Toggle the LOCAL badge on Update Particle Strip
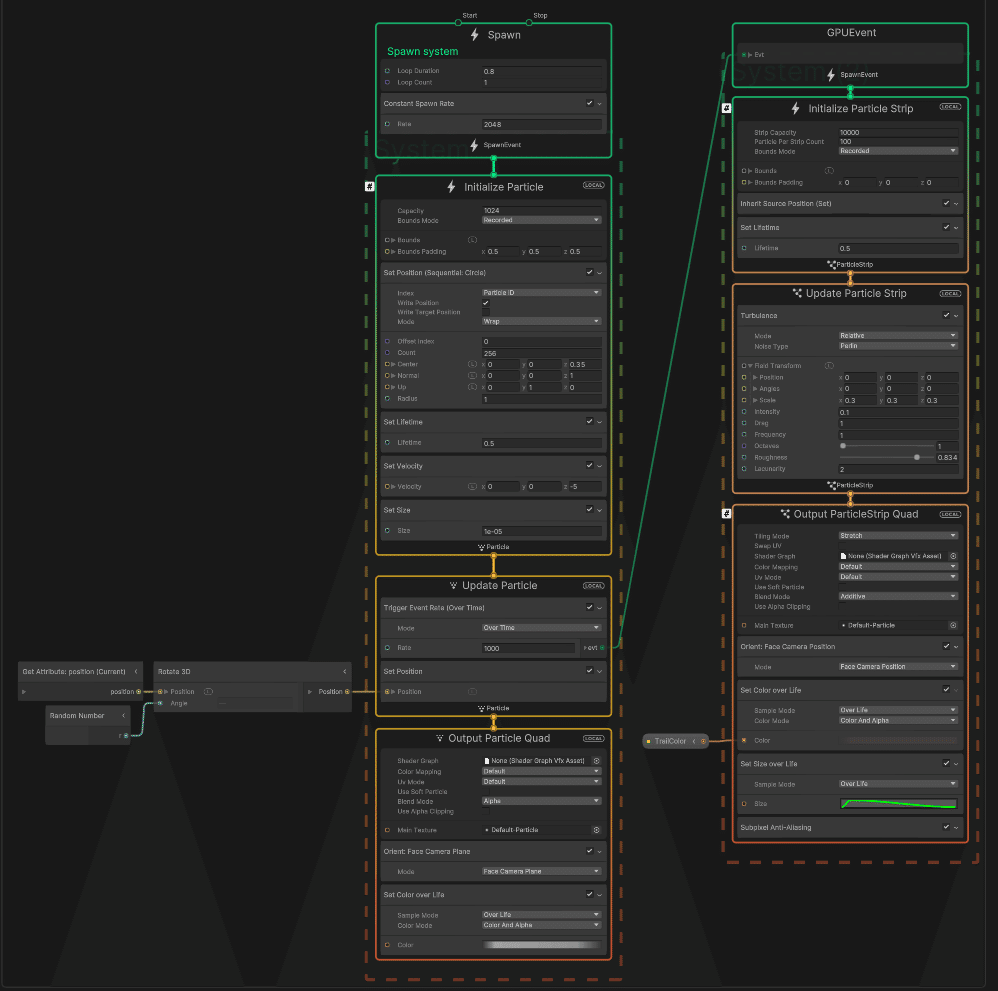Image resolution: width=998 pixels, height=991 pixels. click(950, 293)
